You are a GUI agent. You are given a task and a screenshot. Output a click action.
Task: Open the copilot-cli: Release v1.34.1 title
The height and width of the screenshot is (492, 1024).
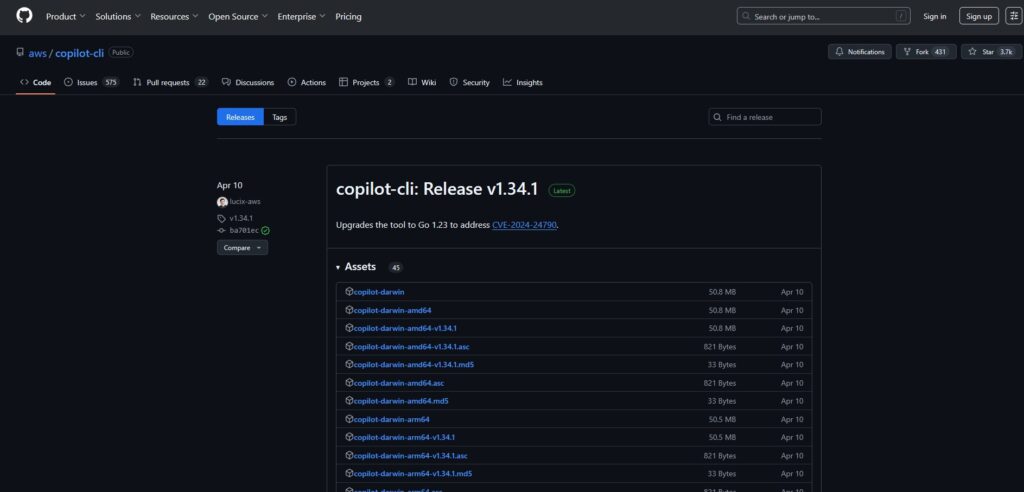[x=437, y=189]
